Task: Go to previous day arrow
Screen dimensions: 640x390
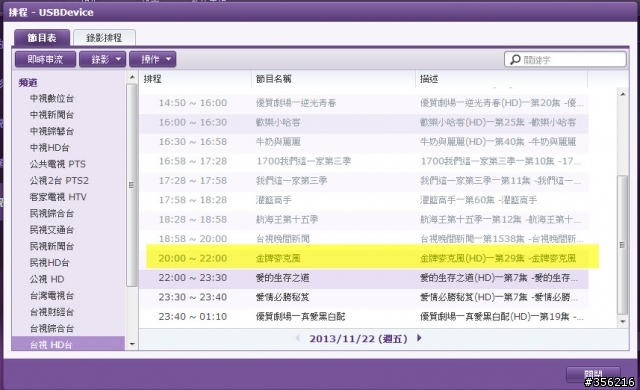Action: point(298,338)
